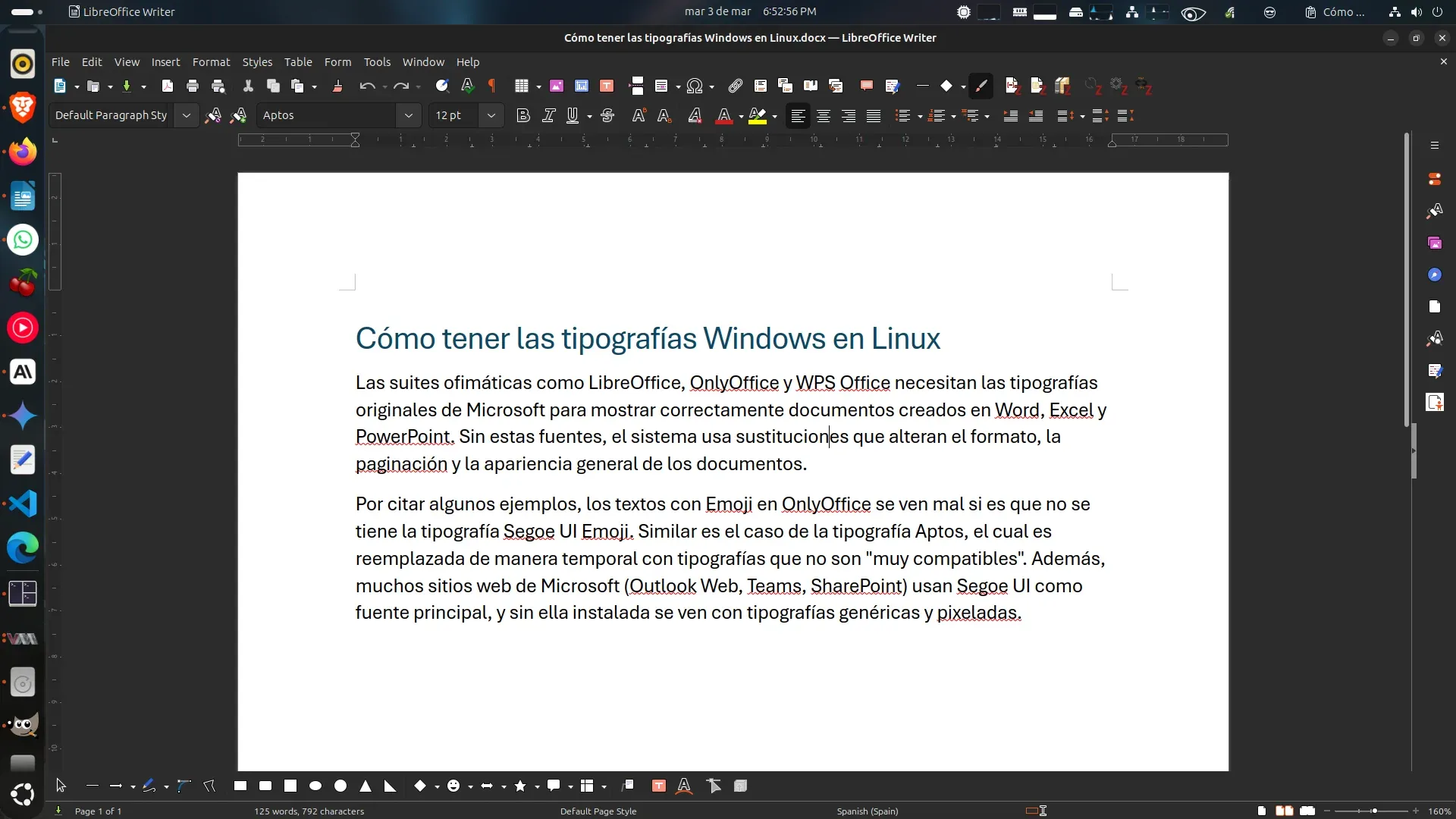Open the Format menu
Screen dimensions: 1456x819
coord(212,62)
